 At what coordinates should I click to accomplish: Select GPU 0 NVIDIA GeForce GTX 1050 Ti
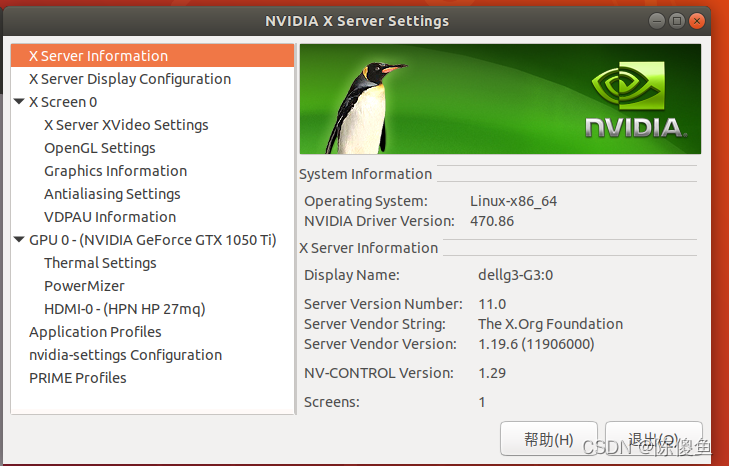point(152,240)
